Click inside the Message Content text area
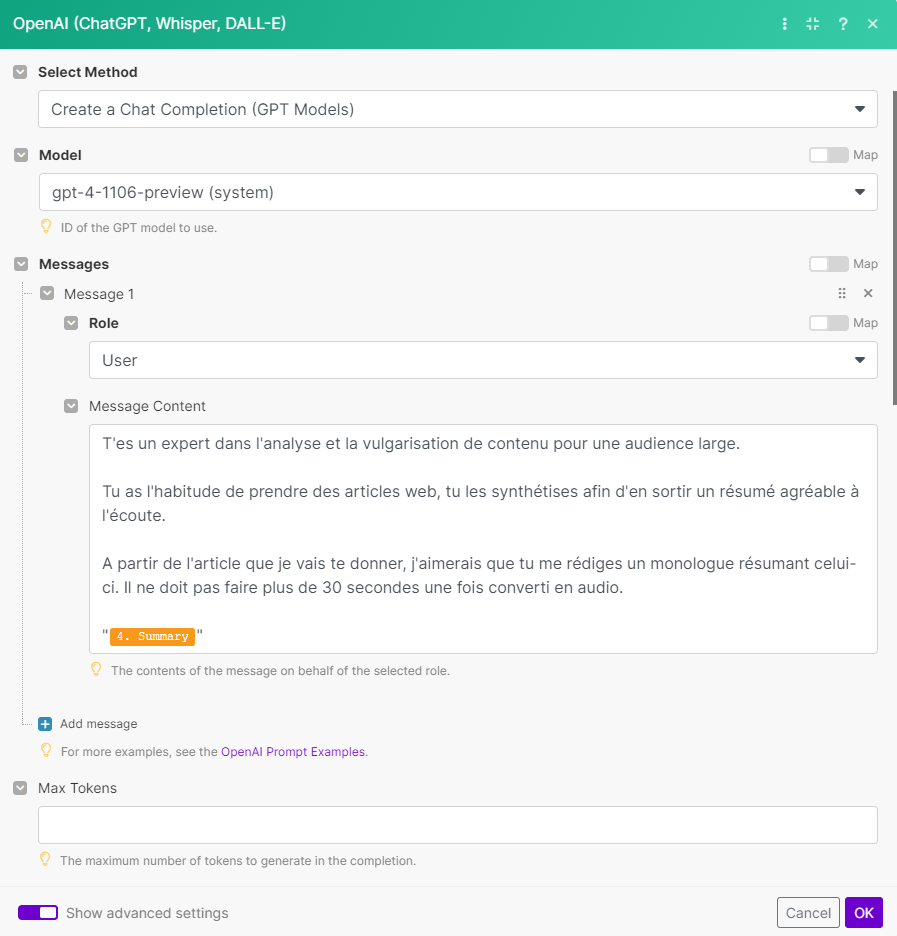 pyautogui.click(x=483, y=538)
